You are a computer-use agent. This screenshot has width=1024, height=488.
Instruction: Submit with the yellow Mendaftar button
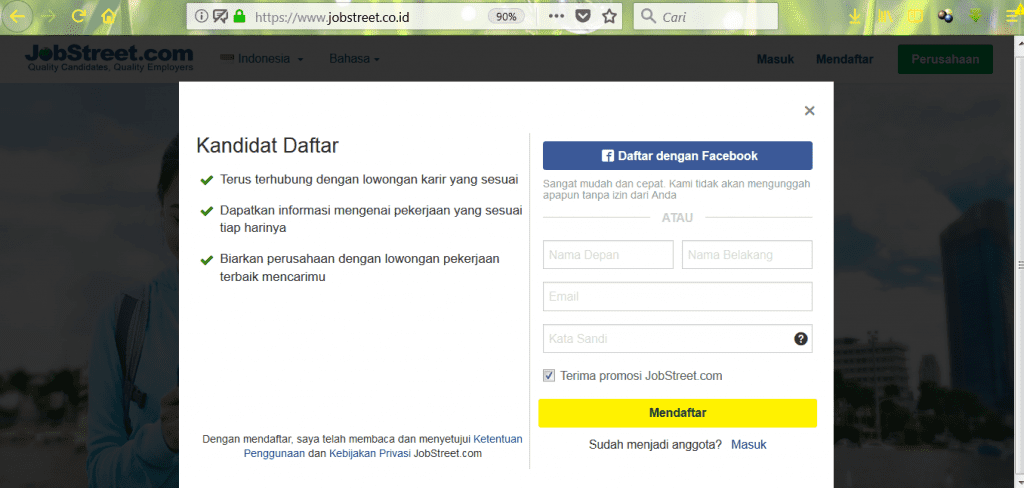click(x=677, y=413)
